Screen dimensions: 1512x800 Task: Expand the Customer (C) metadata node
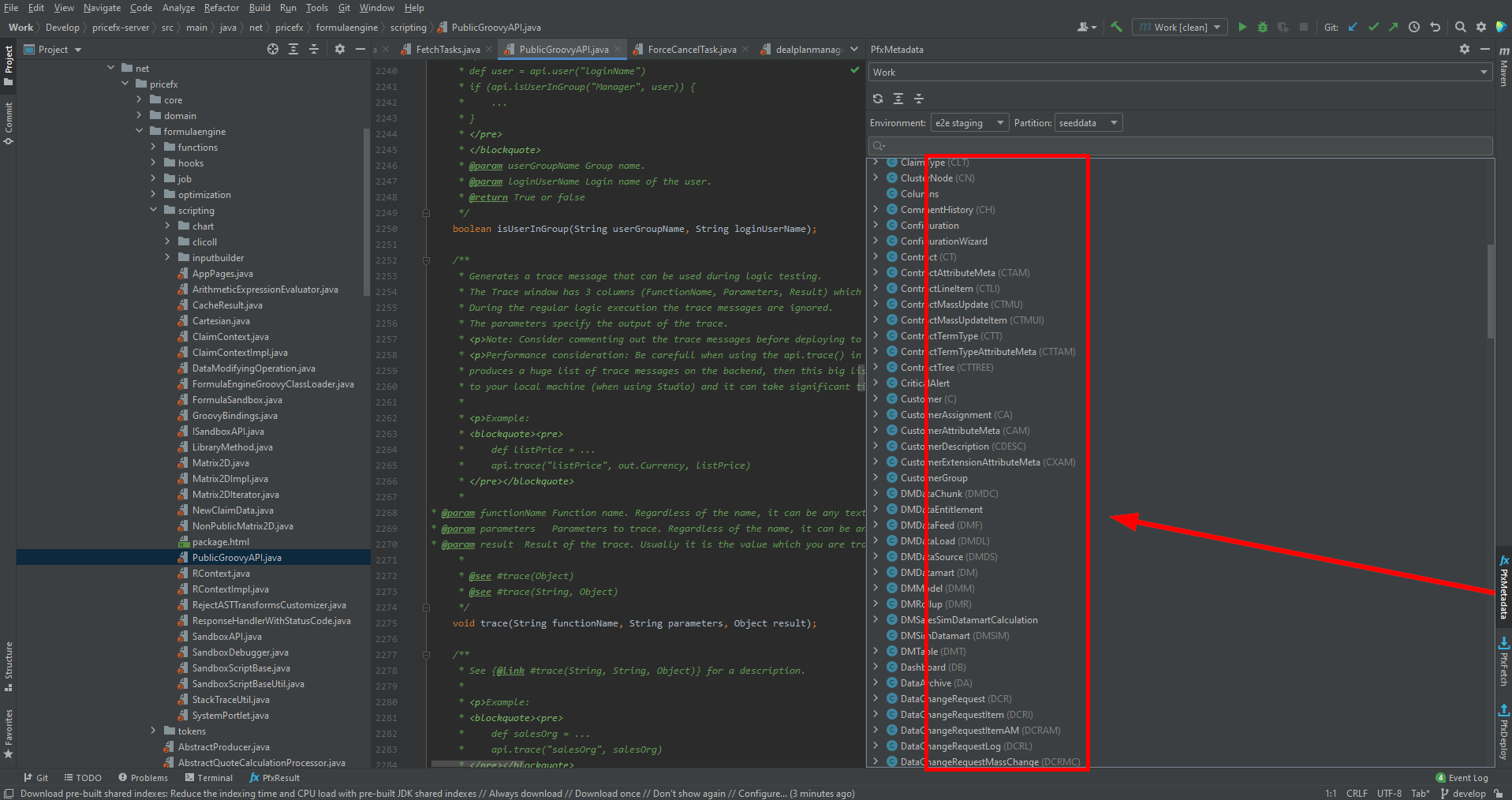click(875, 398)
